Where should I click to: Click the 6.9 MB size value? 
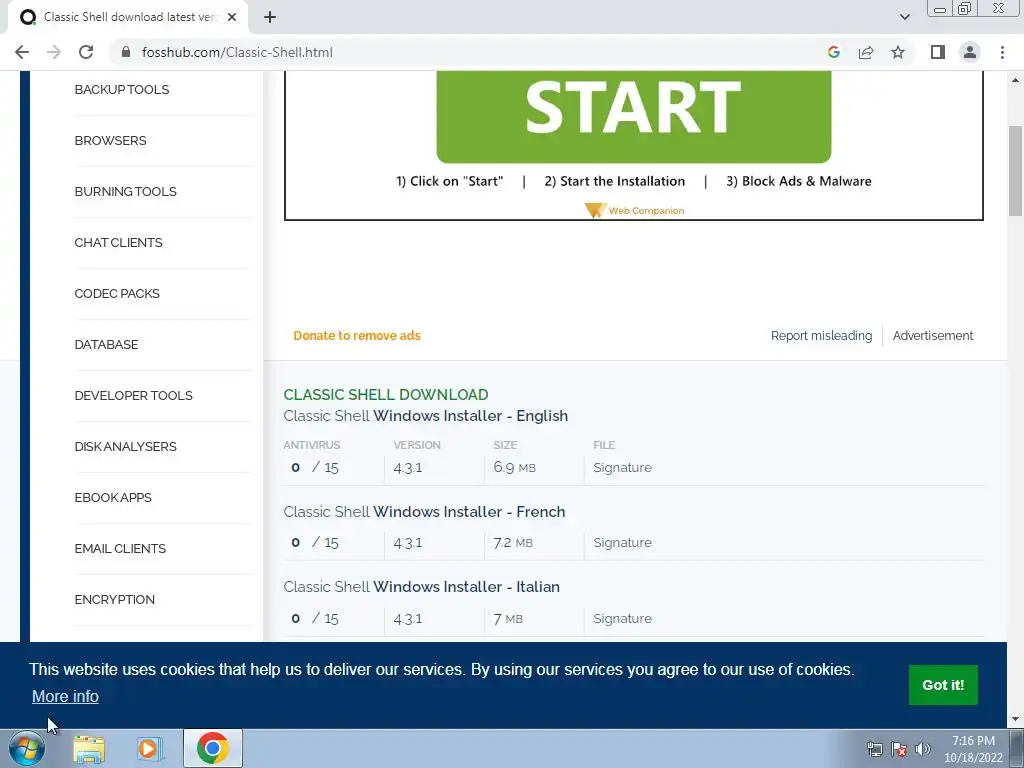click(x=515, y=468)
